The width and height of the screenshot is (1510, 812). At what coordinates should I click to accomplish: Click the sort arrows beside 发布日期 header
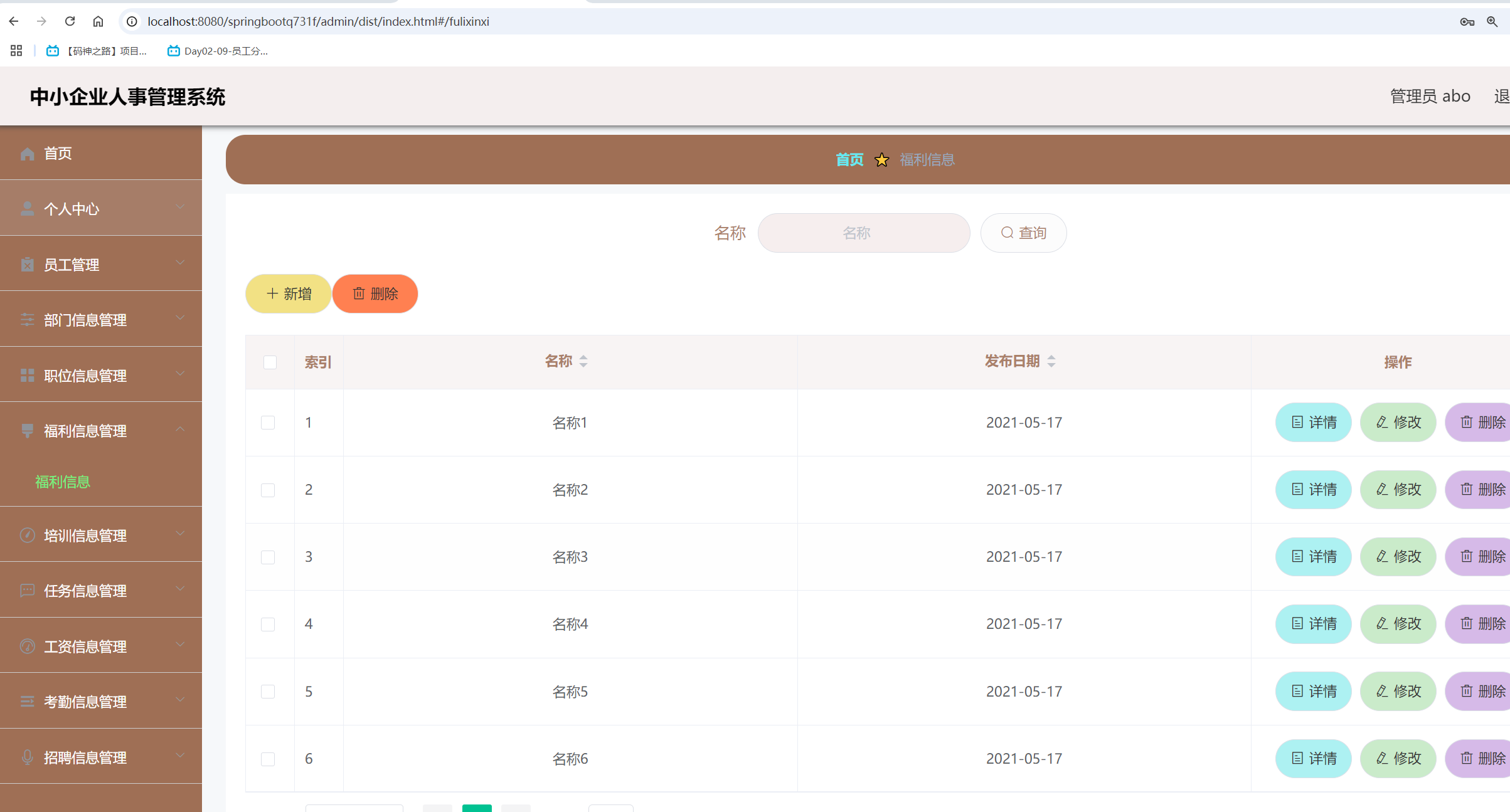click(x=1051, y=361)
